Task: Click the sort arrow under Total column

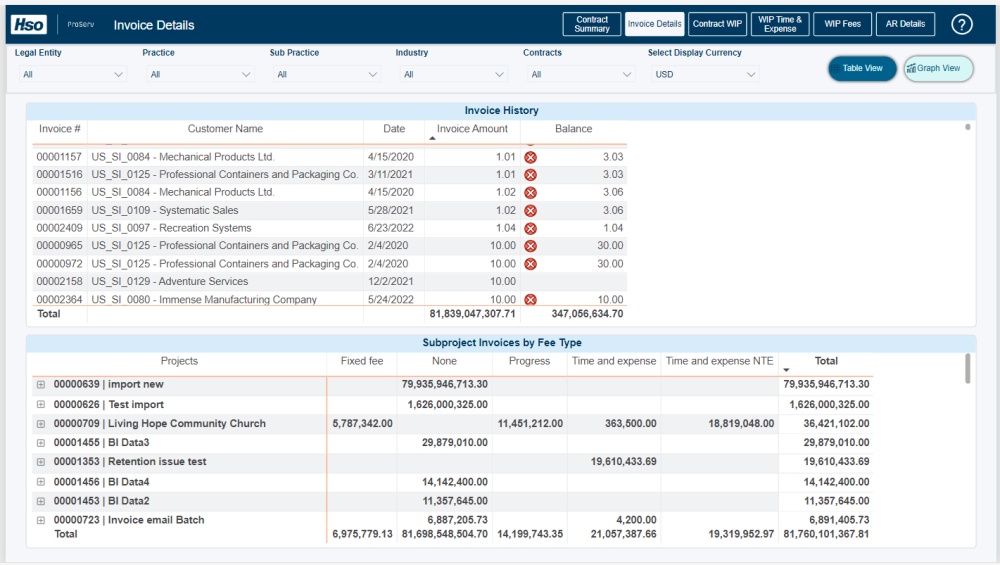Action: [x=786, y=371]
